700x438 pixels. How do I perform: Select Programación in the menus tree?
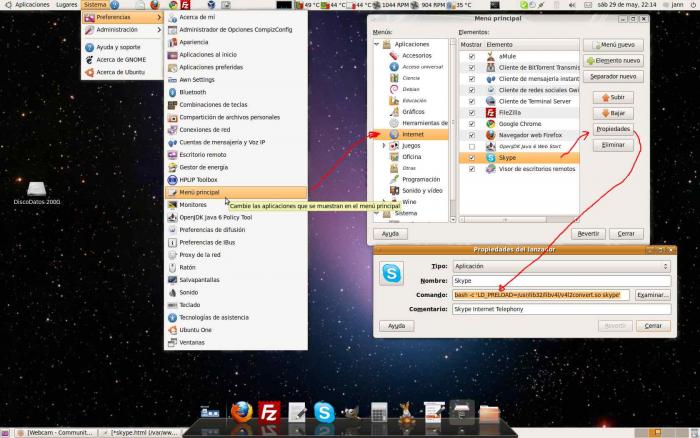pos(421,179)
